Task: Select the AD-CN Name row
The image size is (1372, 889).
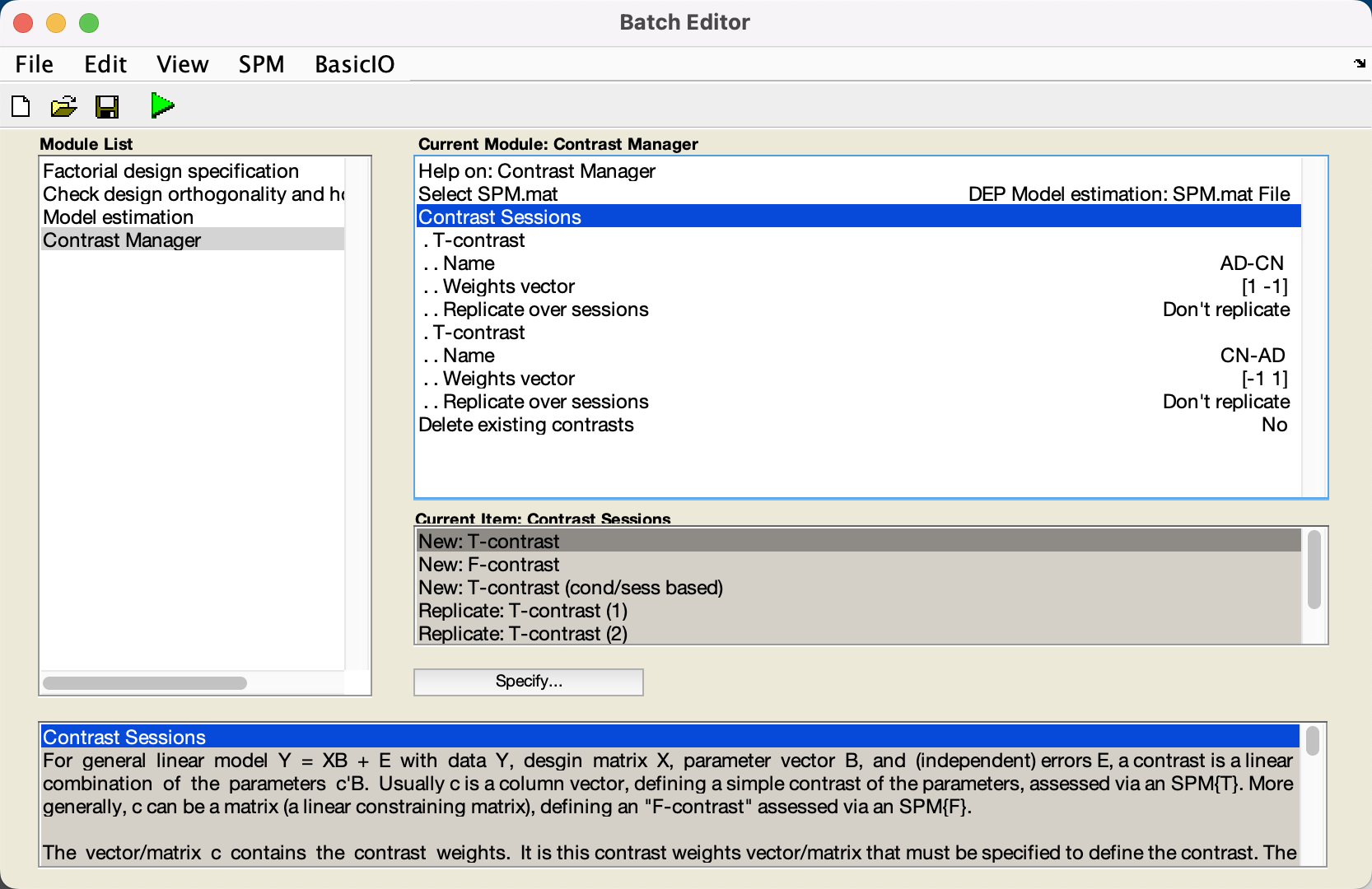Action: 858,263
